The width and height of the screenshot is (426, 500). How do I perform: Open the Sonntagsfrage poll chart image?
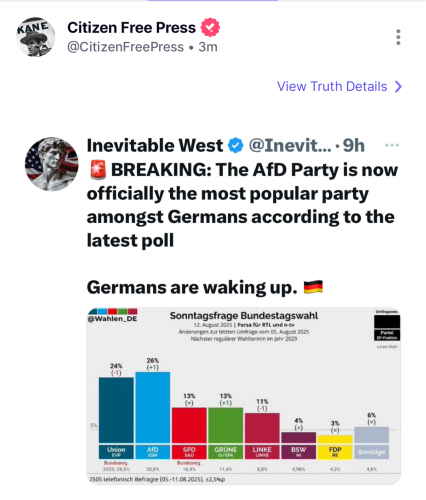click(x=244, y=396)
